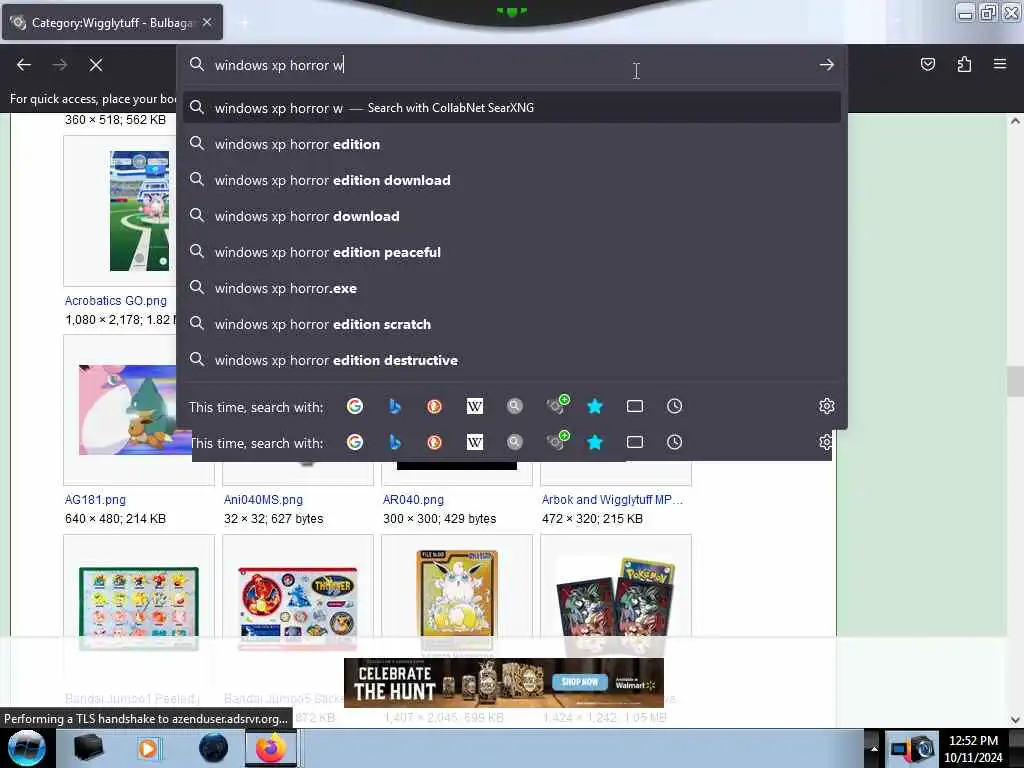Open the AG181.png file link
The height and width of the screenshot is (768, 1024).
(x=95, y=500)
